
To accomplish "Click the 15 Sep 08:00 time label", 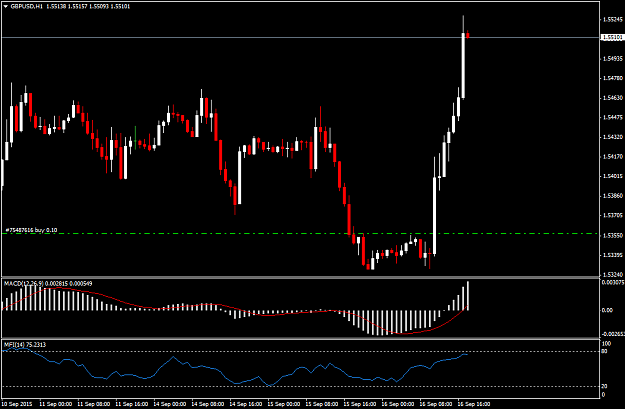I will click(322, 404).
